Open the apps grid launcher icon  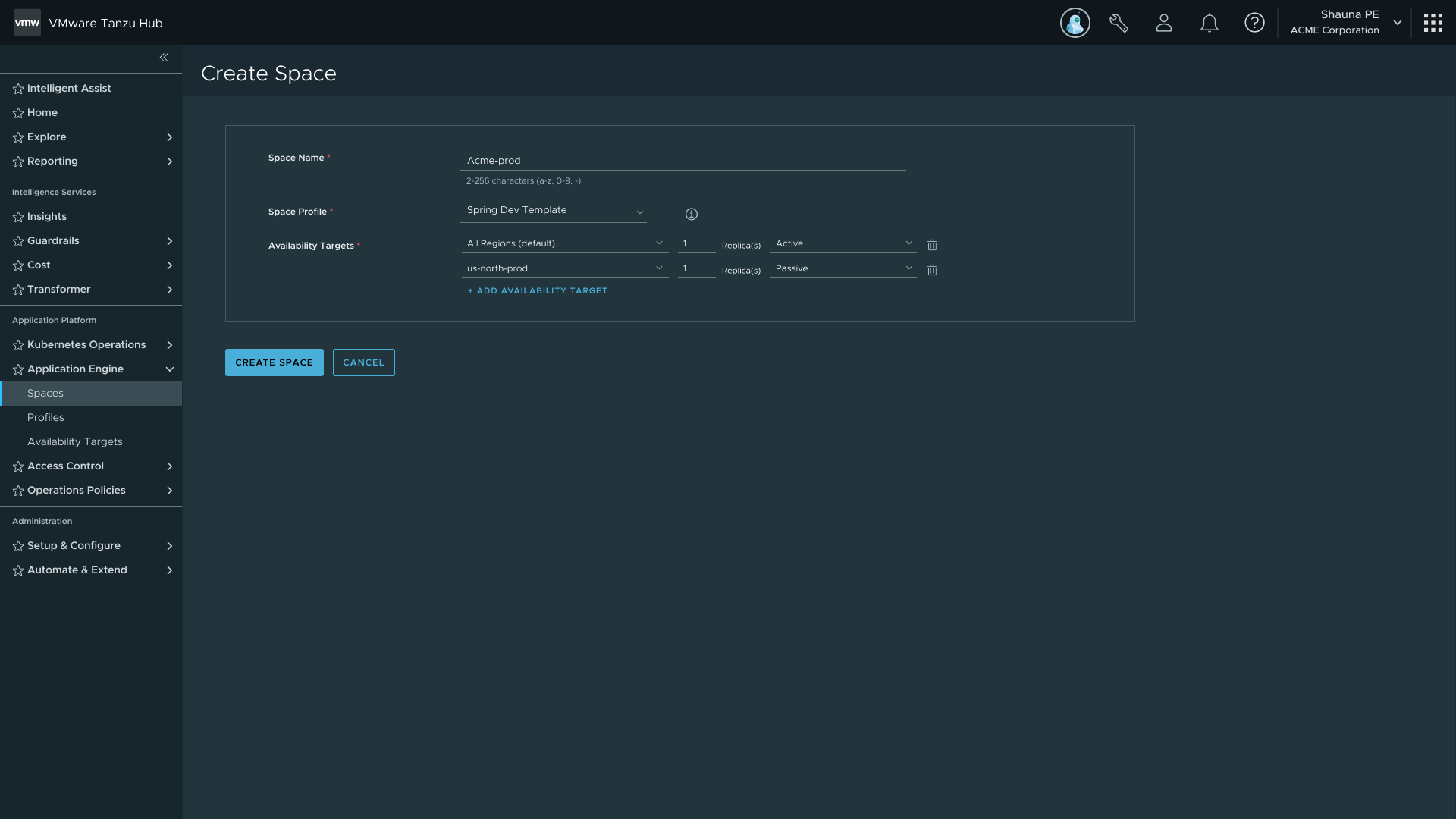[1432, 23]
